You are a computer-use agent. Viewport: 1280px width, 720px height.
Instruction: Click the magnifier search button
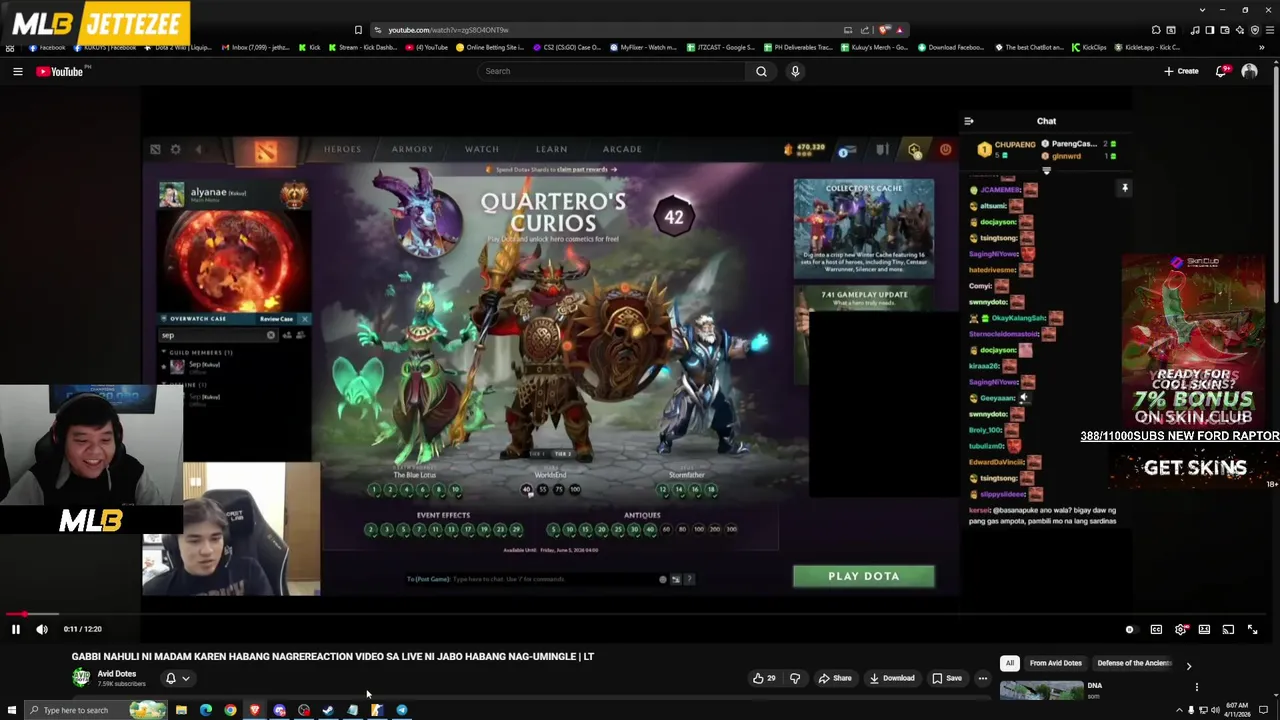pyautogui.click(x=761, y=71)
